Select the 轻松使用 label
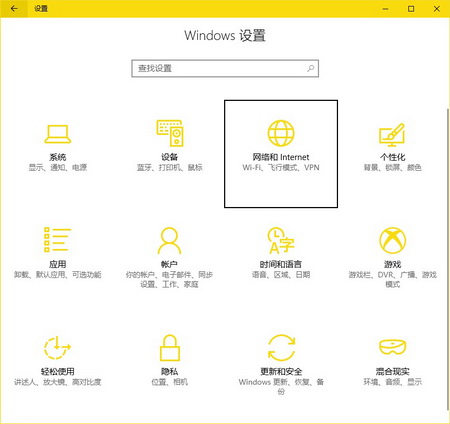450x424 pixels. point(57,372)
